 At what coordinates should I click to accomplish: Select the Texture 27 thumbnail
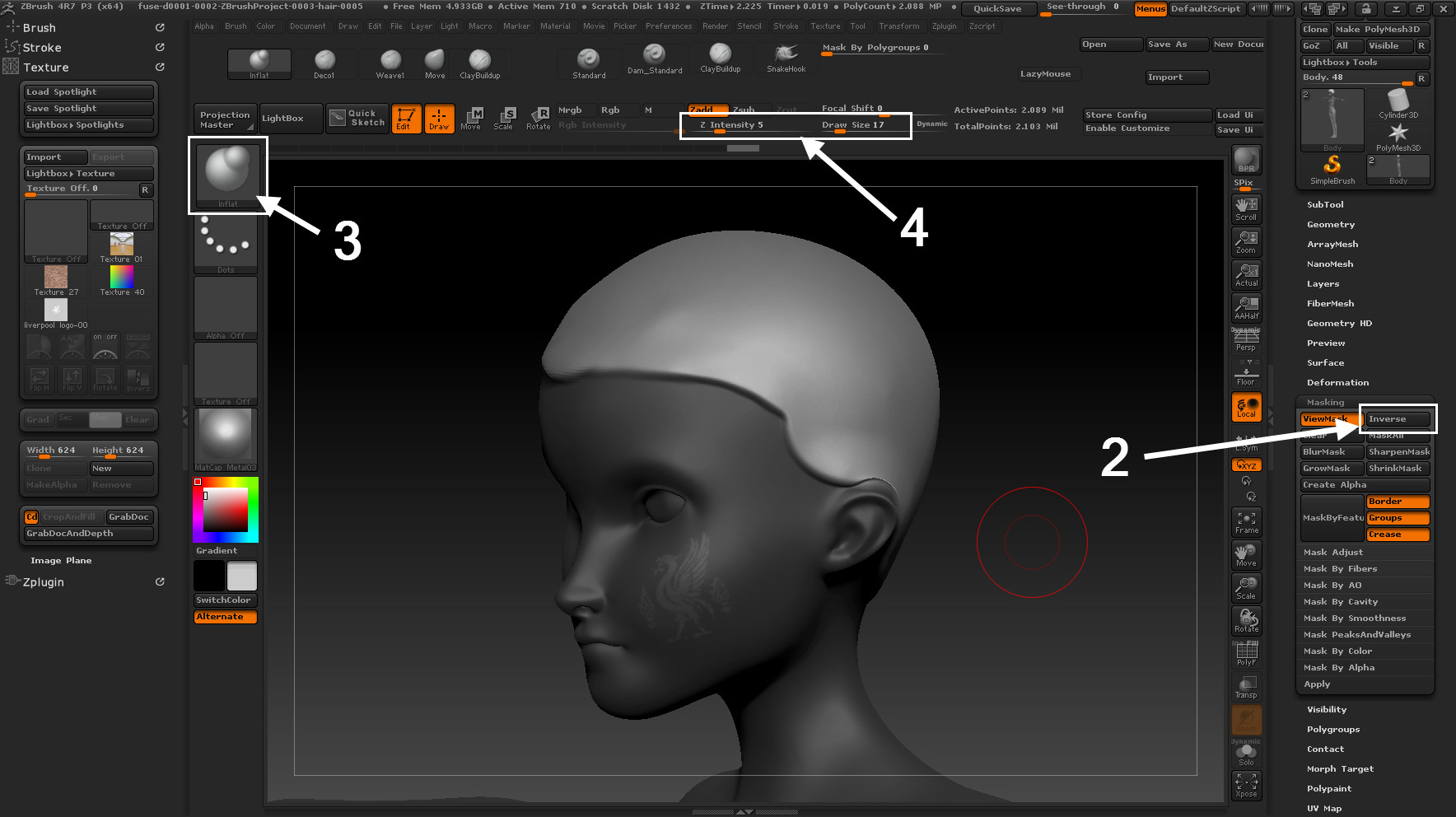pyautogui.click(x=56, y=278)
